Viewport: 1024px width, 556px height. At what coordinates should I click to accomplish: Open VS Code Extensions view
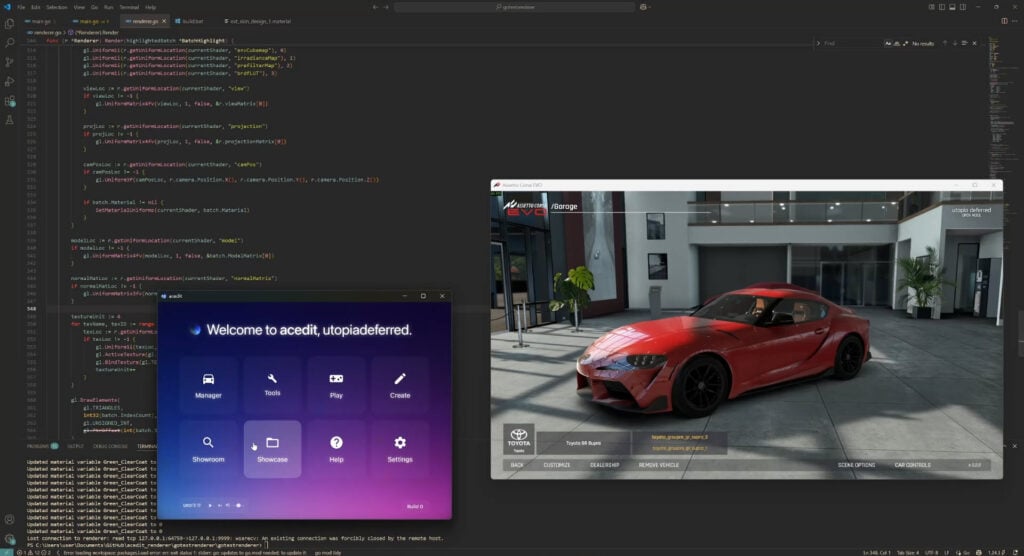9,101
